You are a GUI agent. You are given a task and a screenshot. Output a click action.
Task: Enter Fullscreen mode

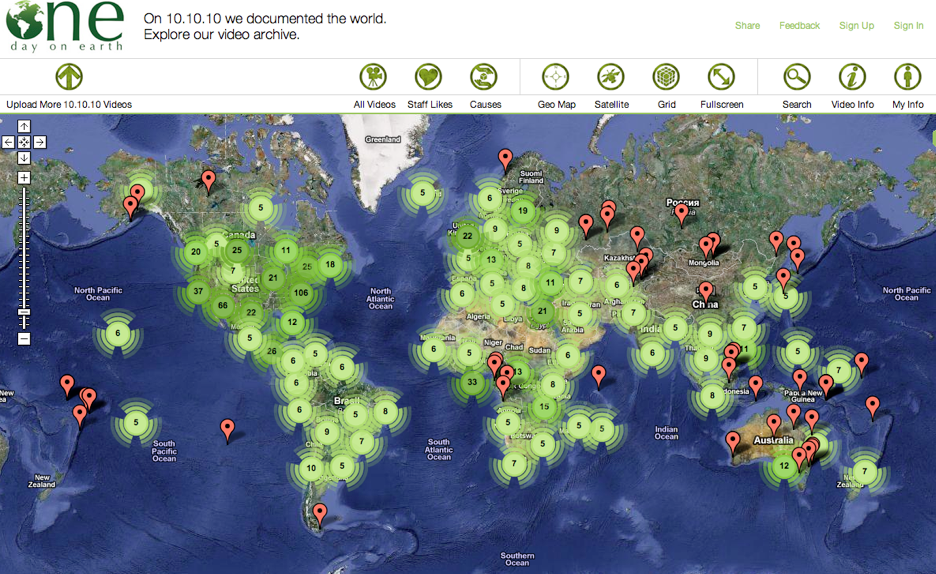(x=721, y=77)
